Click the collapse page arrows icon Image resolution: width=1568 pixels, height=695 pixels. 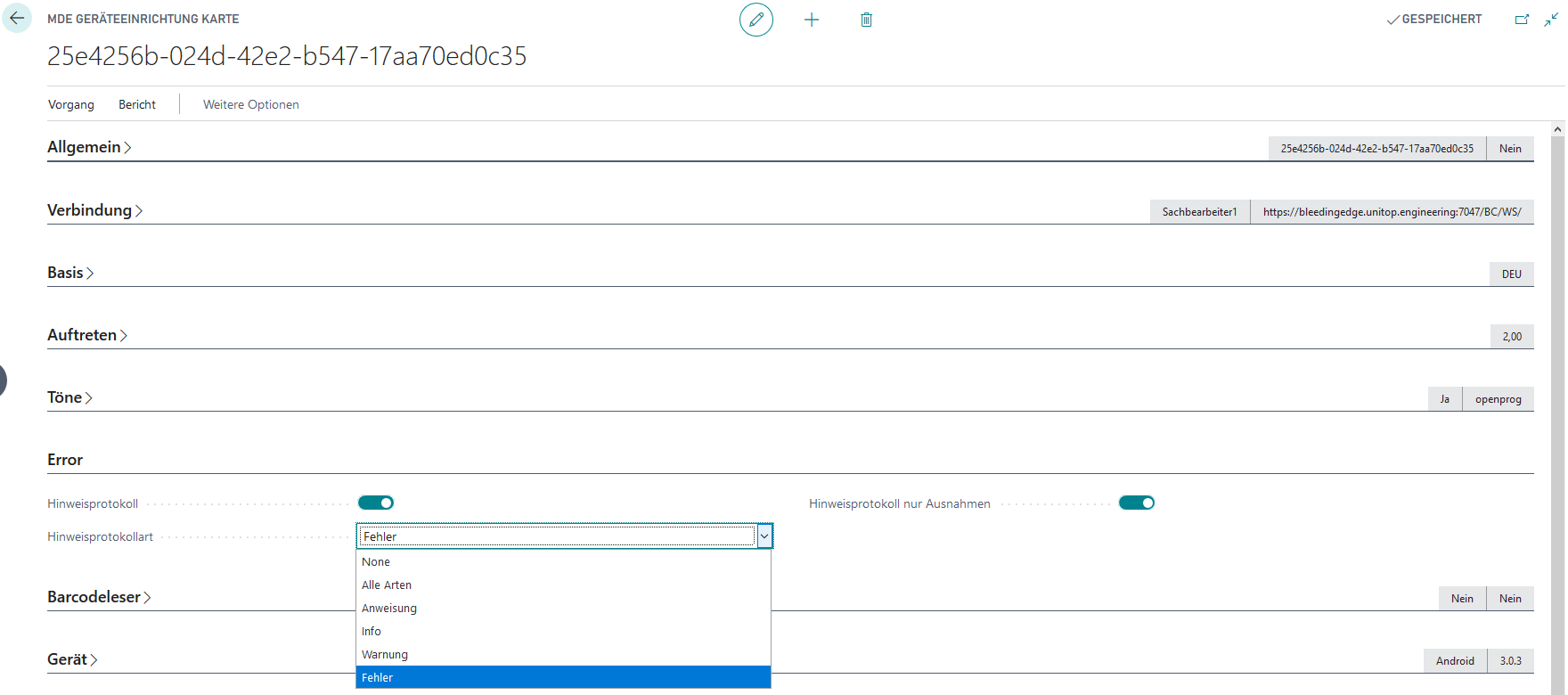[1551, 20]
